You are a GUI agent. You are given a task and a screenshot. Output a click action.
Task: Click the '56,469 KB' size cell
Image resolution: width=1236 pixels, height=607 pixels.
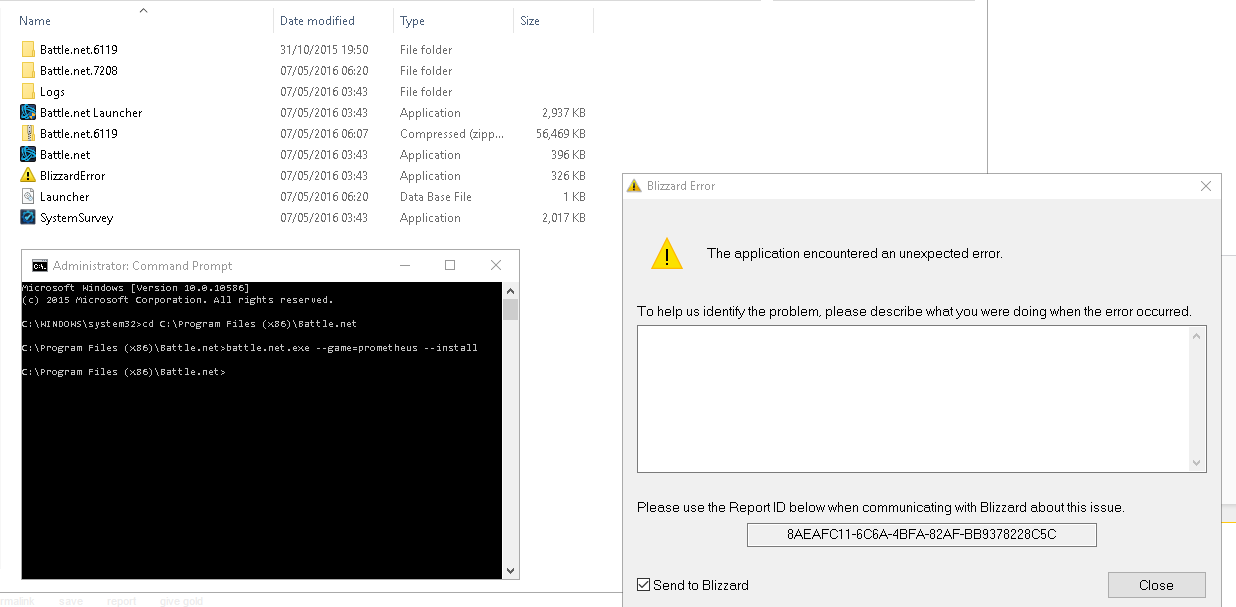pos(561,134)
